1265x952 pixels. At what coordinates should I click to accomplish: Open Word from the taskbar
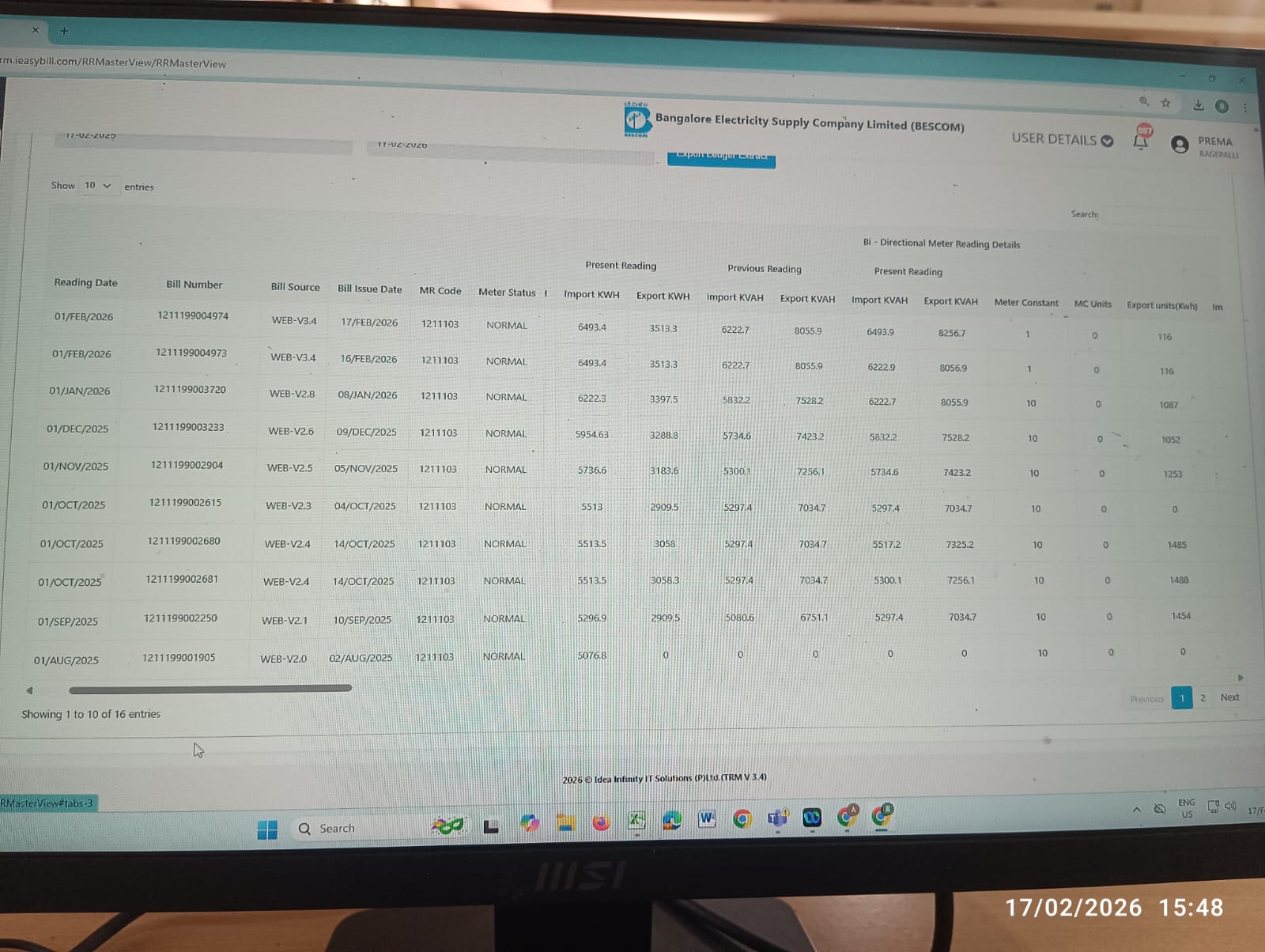pyautogui.click(x=707, y=819)
